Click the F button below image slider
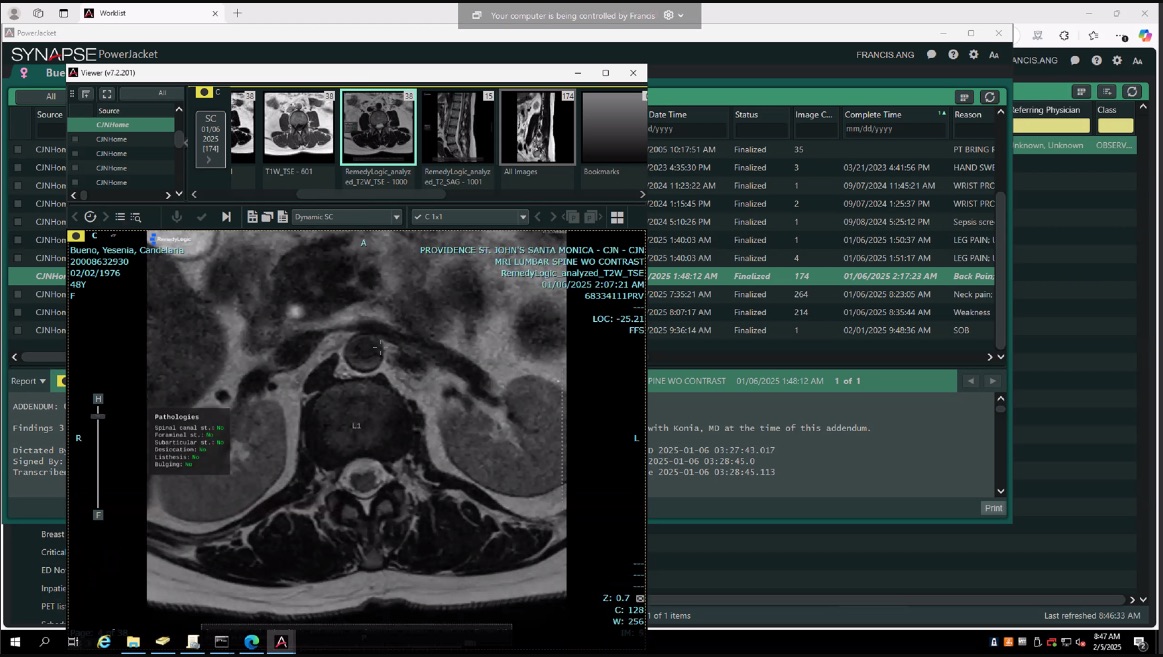1163x657 pixels. point(98,515)
